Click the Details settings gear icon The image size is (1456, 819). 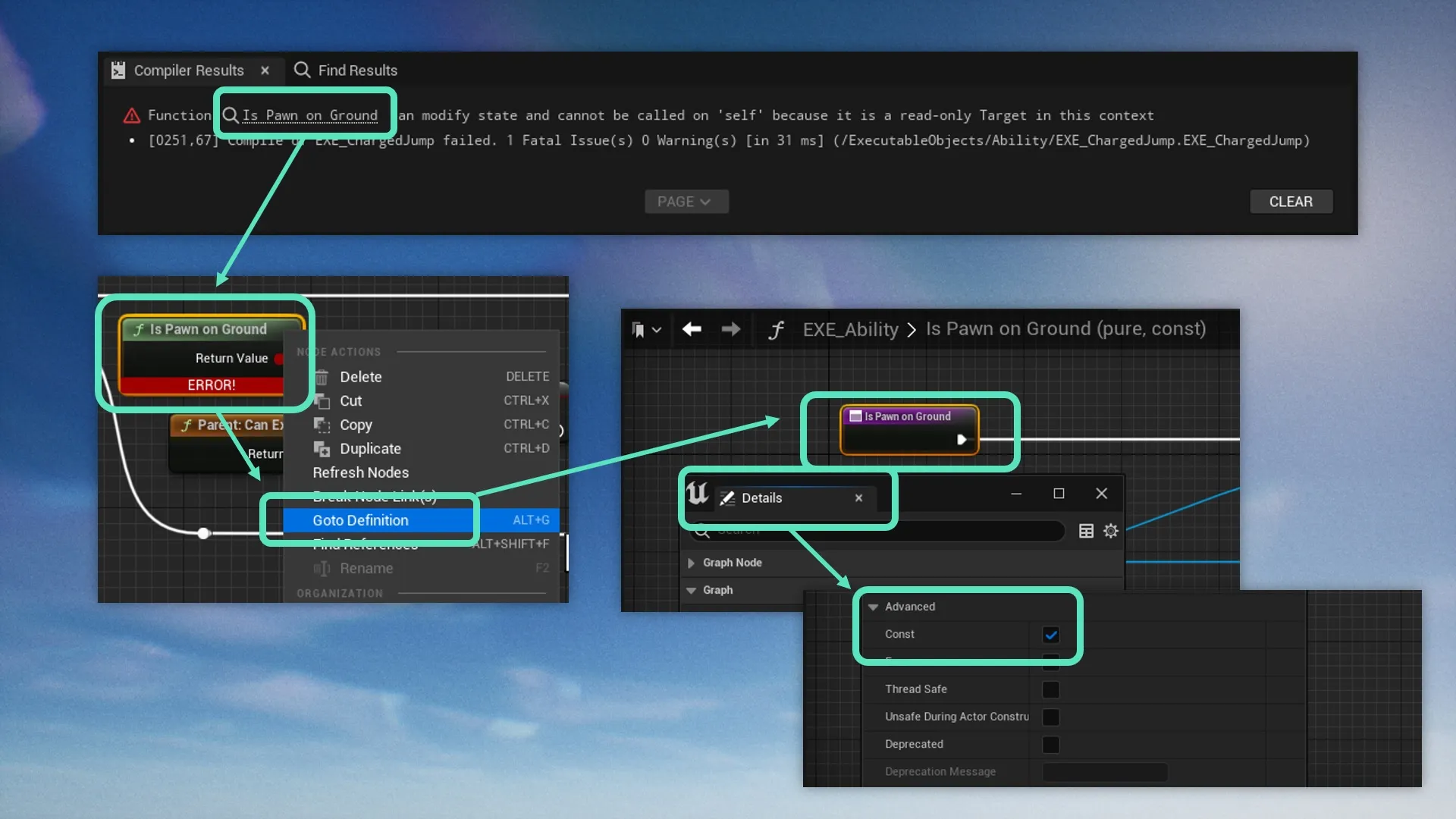[x=1111, y=531]
